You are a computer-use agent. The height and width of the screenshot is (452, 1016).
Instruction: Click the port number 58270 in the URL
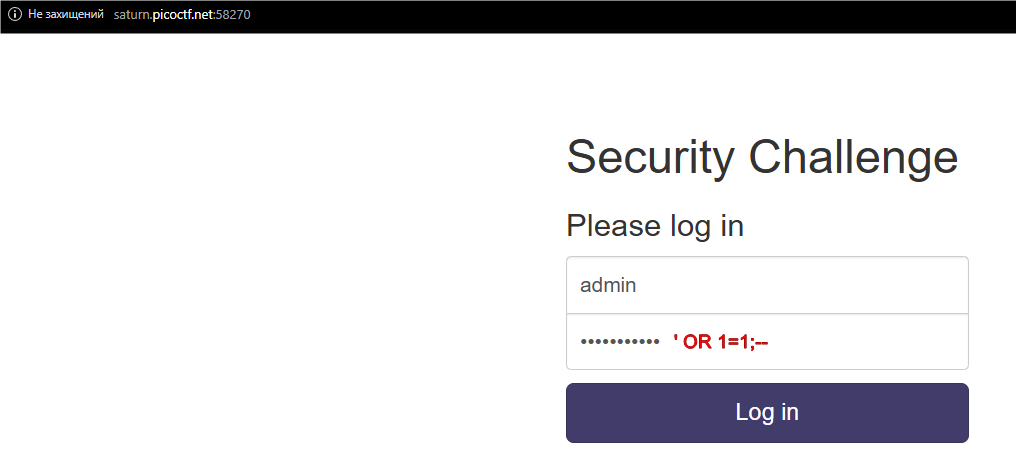[233, 15]
